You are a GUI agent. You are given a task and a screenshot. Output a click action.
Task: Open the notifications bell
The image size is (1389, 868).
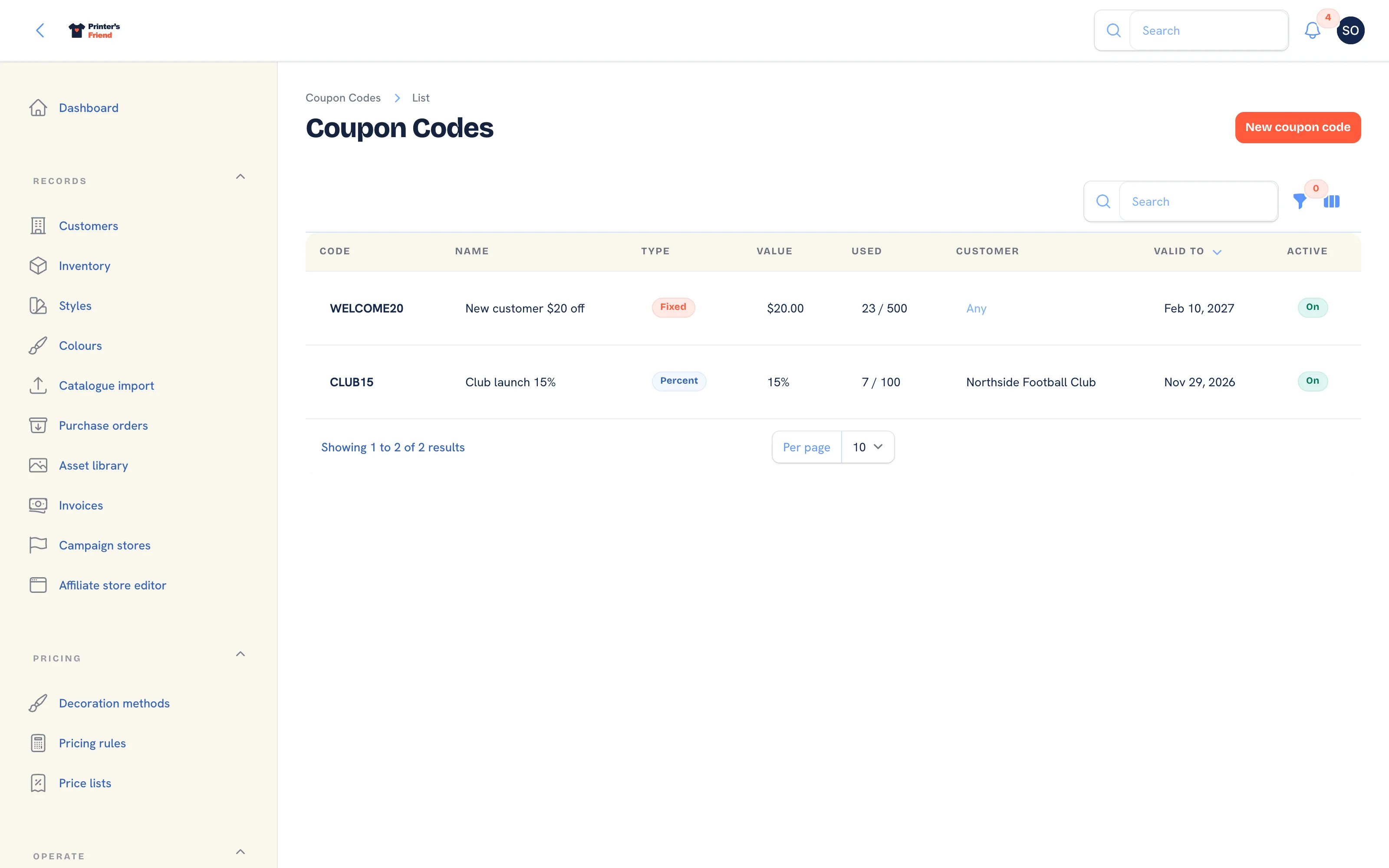tap(1312, 30)
